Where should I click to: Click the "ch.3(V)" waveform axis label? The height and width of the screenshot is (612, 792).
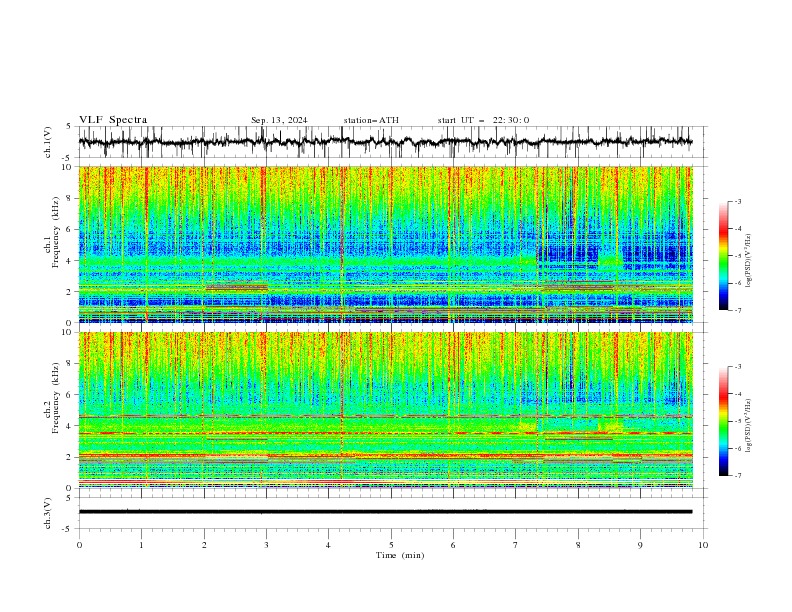pyautogui.click(x=48, y=513)
